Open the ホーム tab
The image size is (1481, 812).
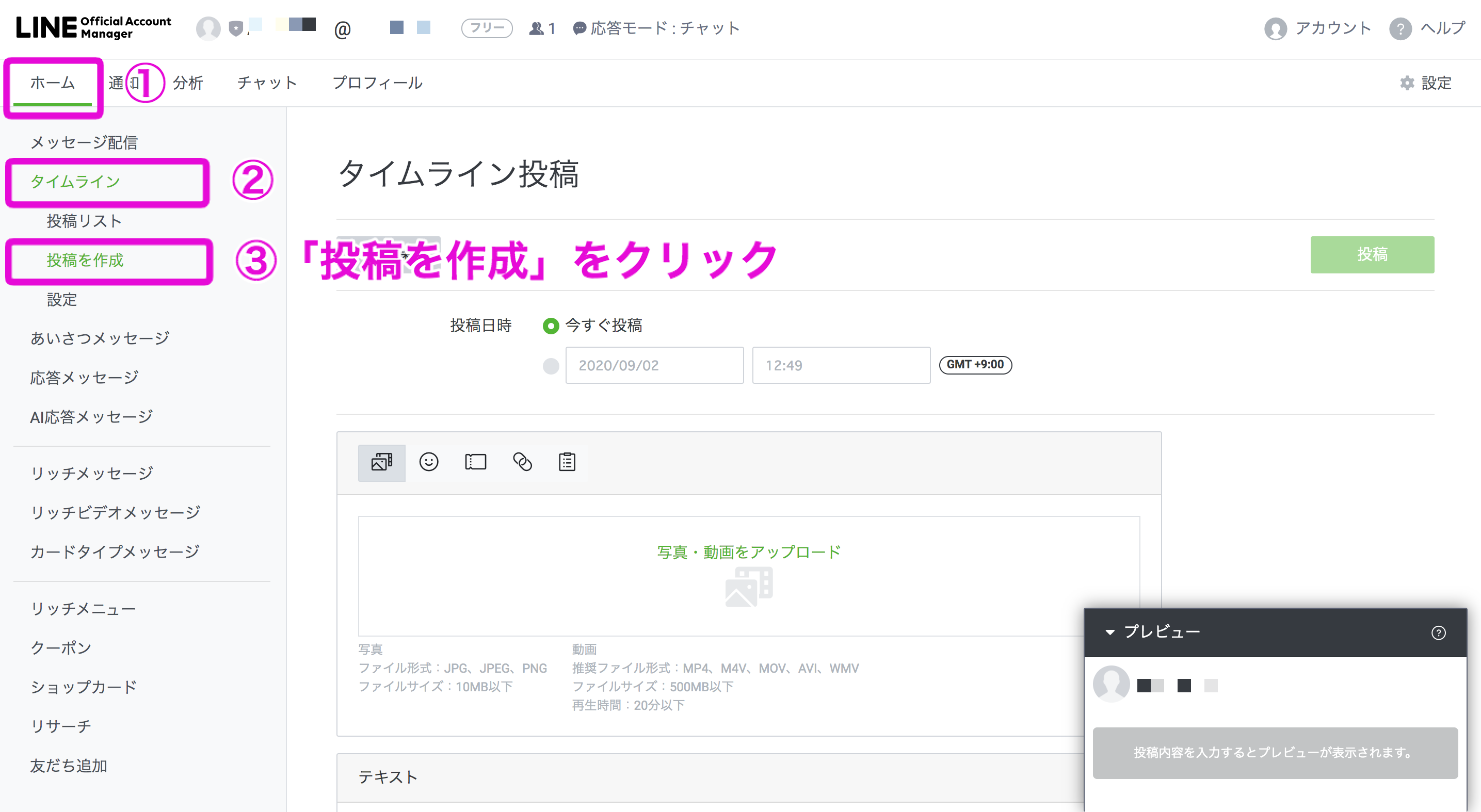pos(52,83)
